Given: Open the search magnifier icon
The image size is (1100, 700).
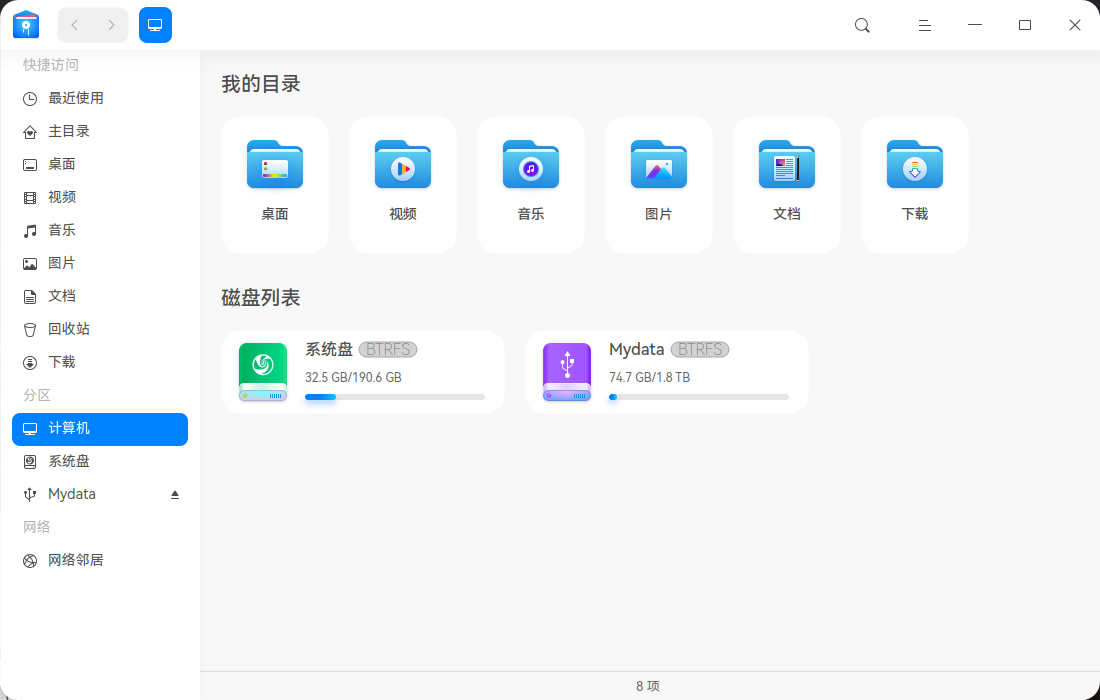Looking at the screenshot, I should (862, 25).
